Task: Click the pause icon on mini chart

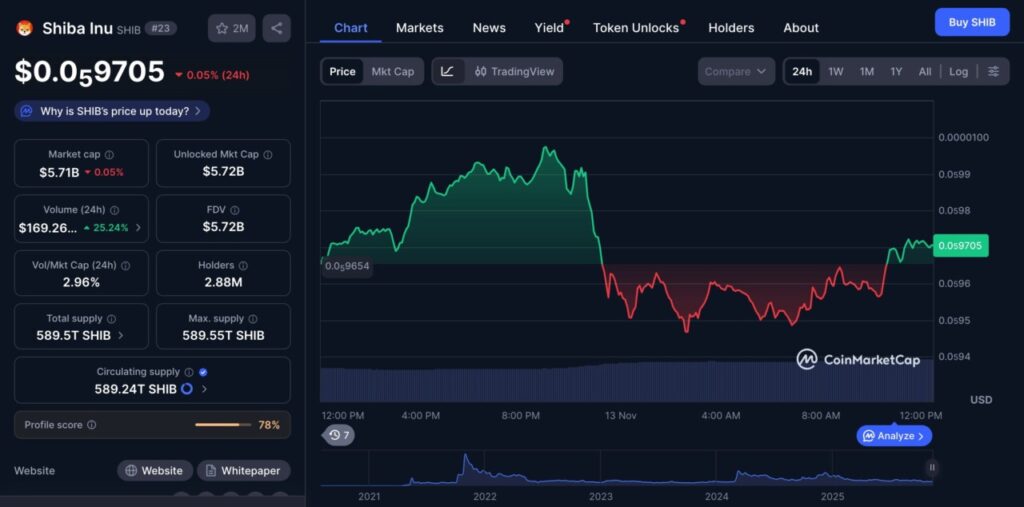Action: click(932, 467)
